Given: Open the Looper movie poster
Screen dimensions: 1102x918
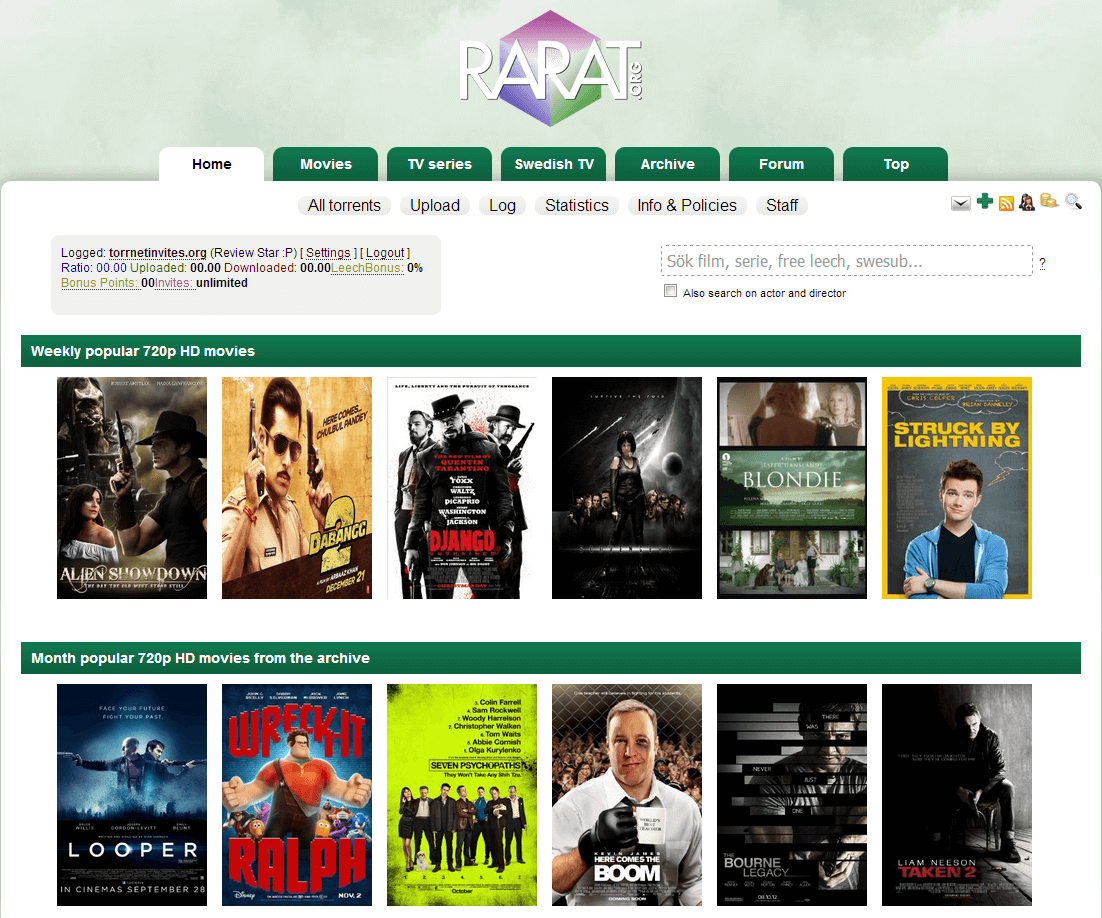Looking at the screenshot, I should pos(132,795).
